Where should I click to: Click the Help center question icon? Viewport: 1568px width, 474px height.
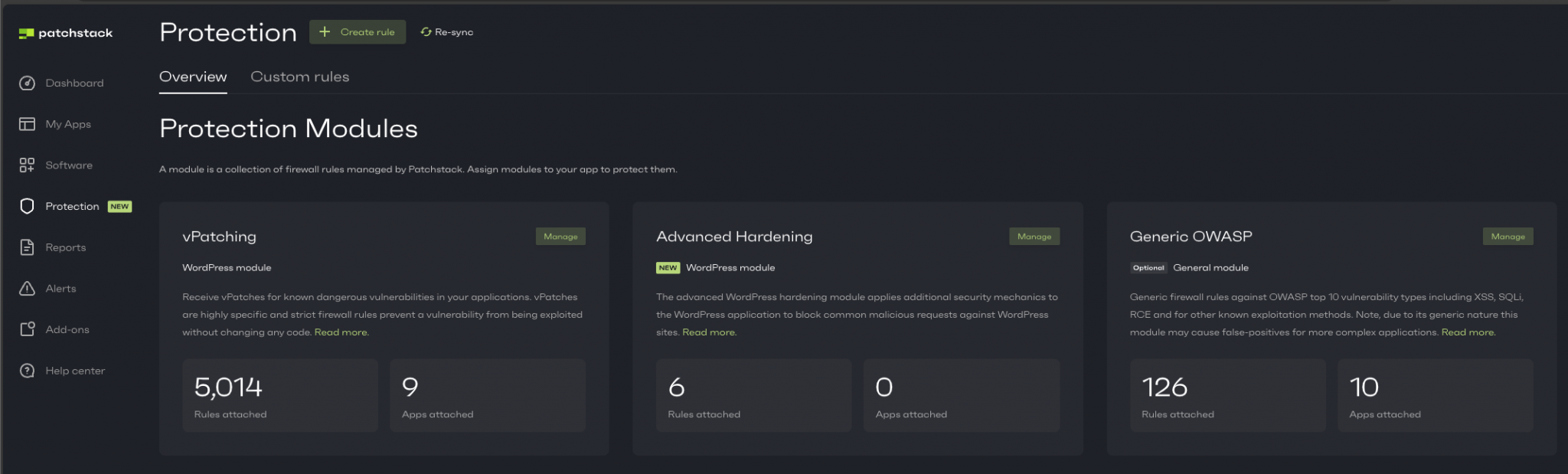27,371
